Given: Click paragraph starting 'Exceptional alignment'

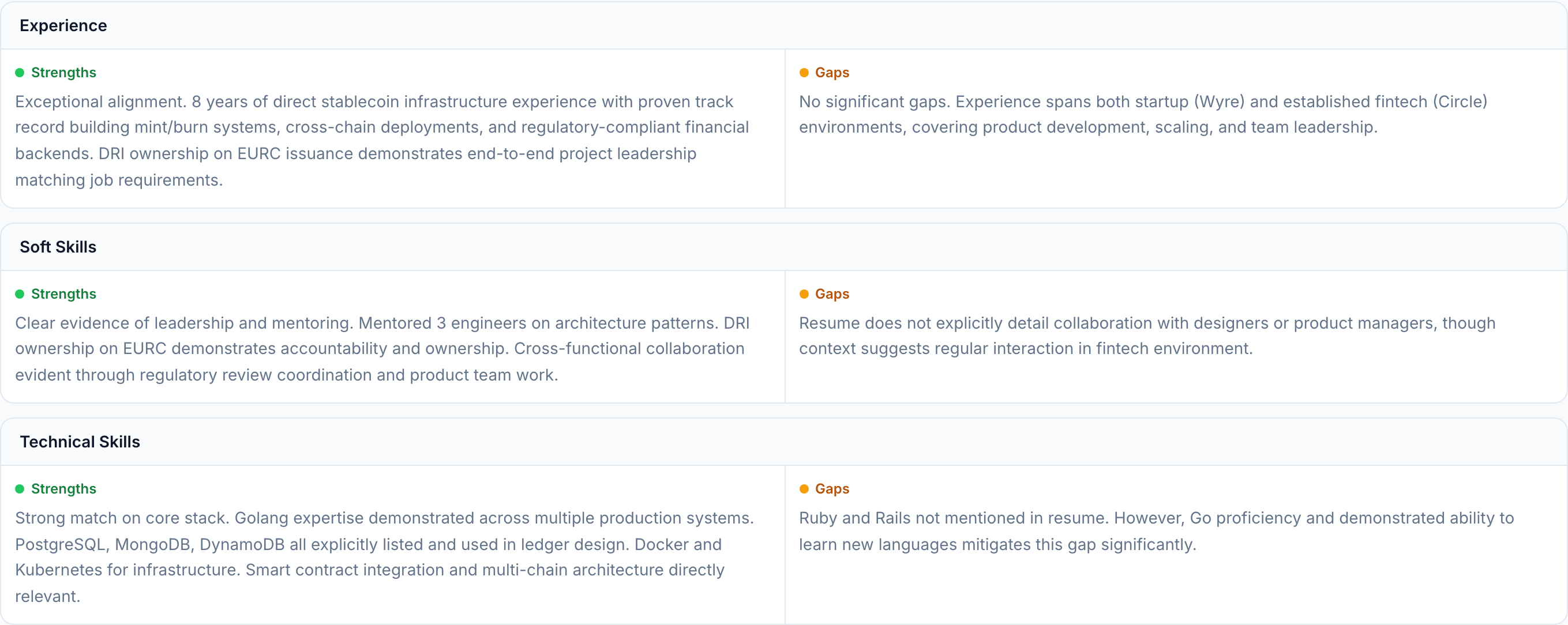Looking at the screenshot, I should (382, 141).
